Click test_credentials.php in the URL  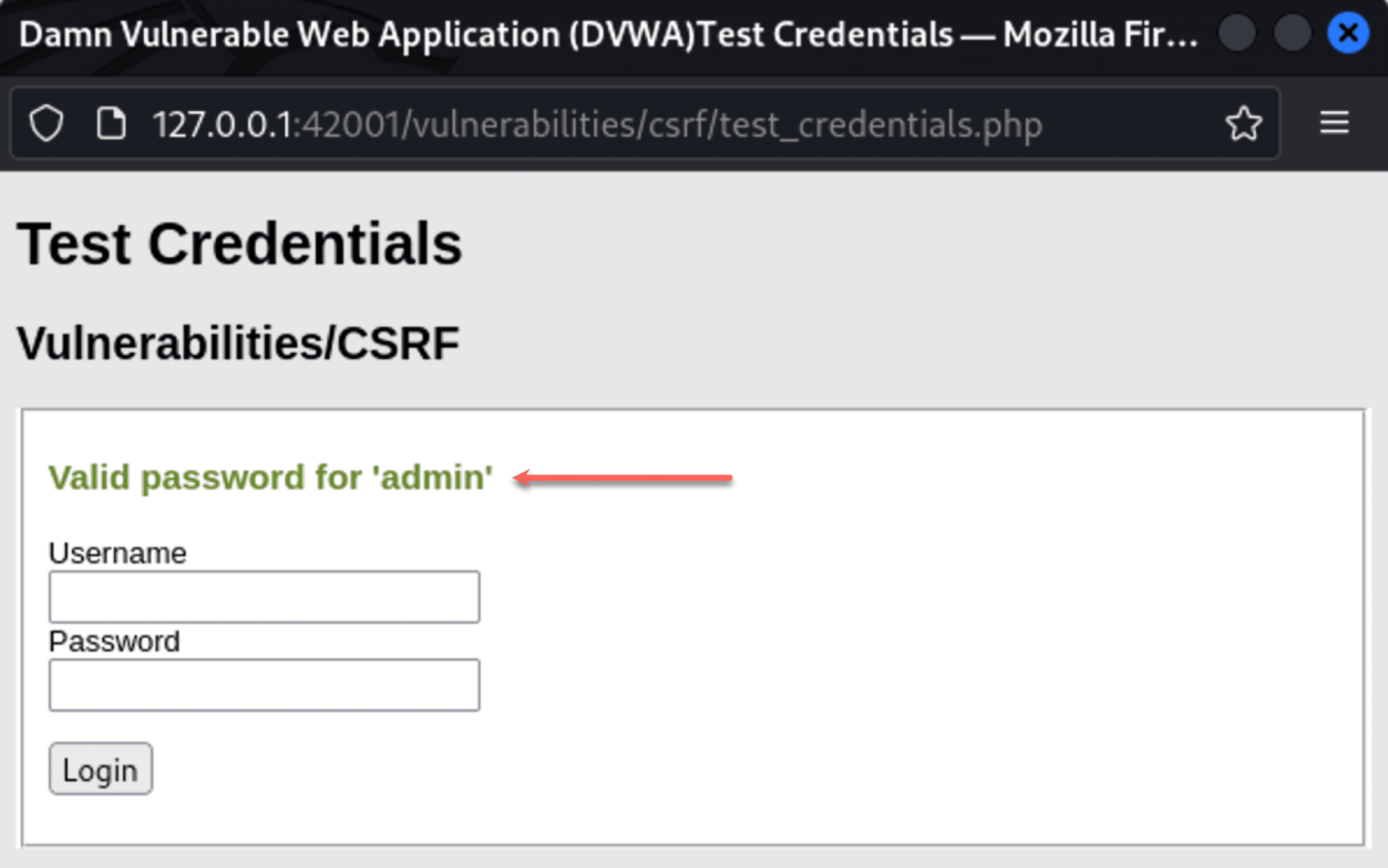click(x=881, y=125)
